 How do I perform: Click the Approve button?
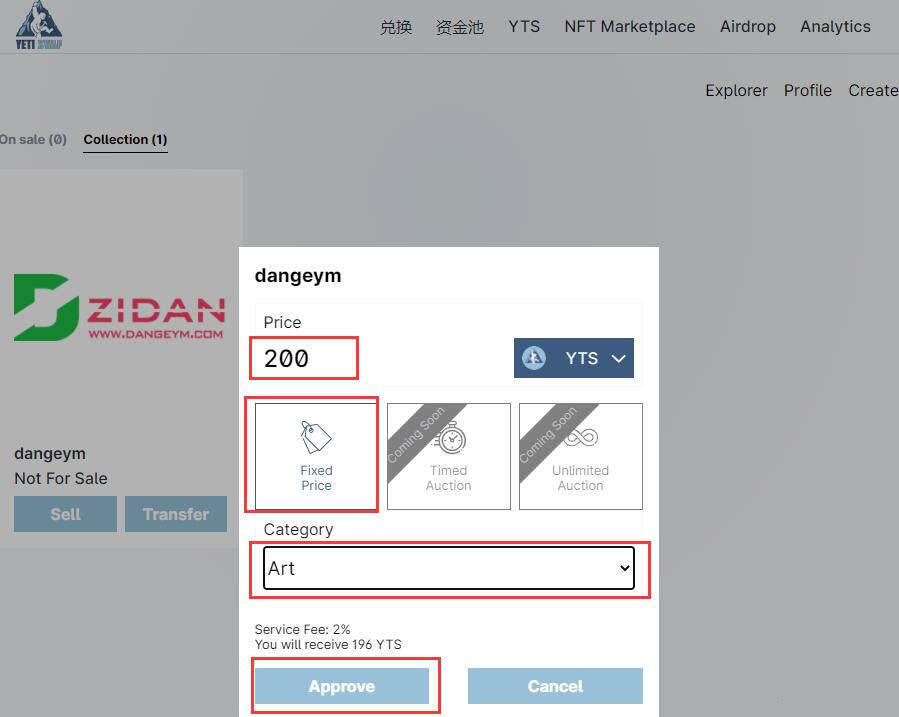pos(342,686)
